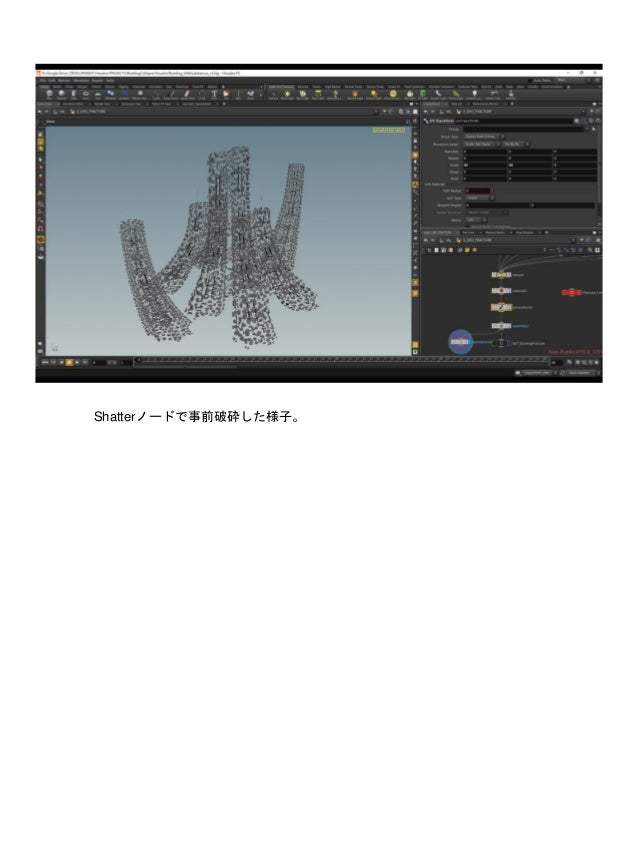Click the Translate X value field
Screen dimensions: 638x851
[485, 151]
